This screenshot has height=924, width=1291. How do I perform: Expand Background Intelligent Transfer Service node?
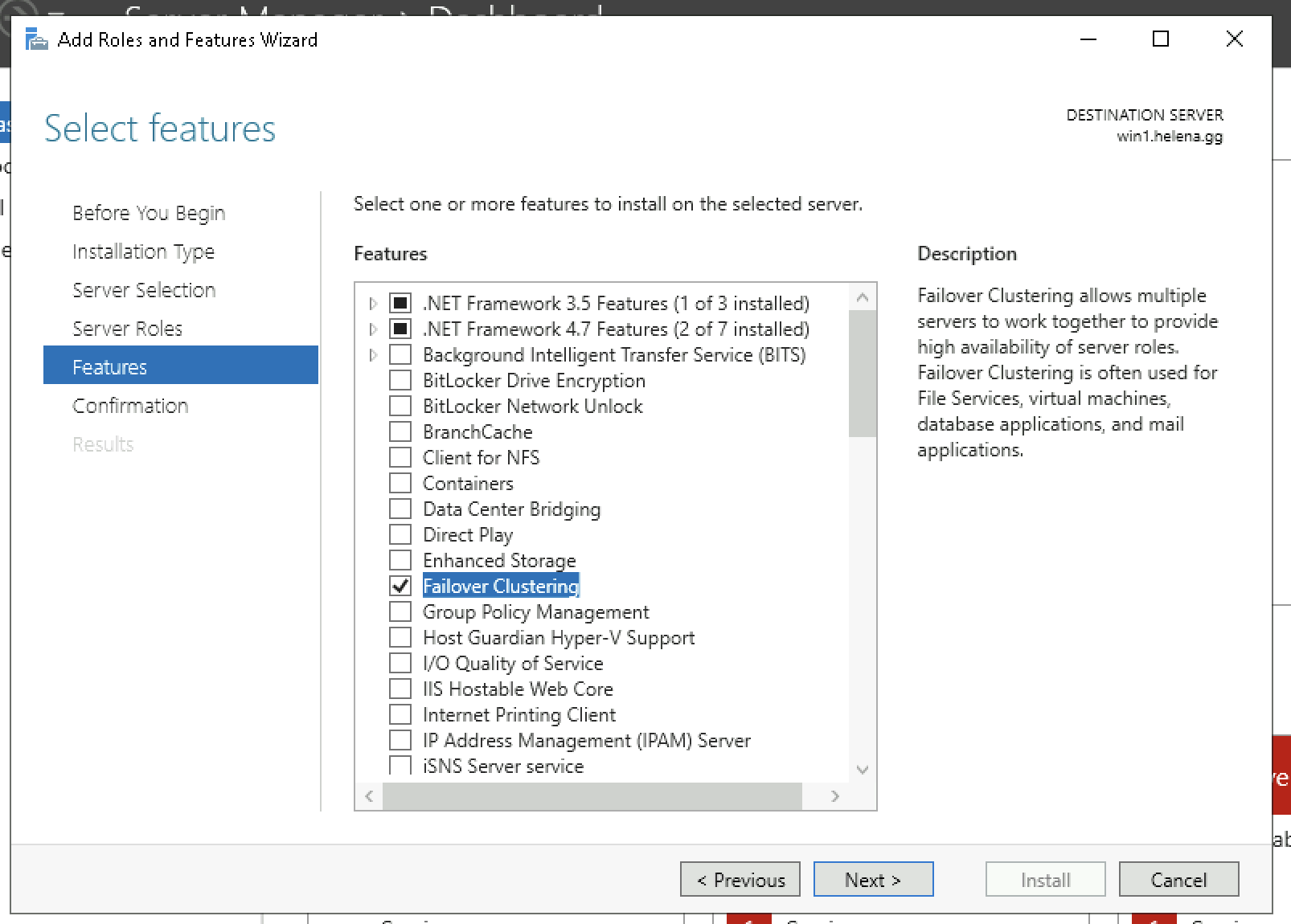(x=373, y=355)
